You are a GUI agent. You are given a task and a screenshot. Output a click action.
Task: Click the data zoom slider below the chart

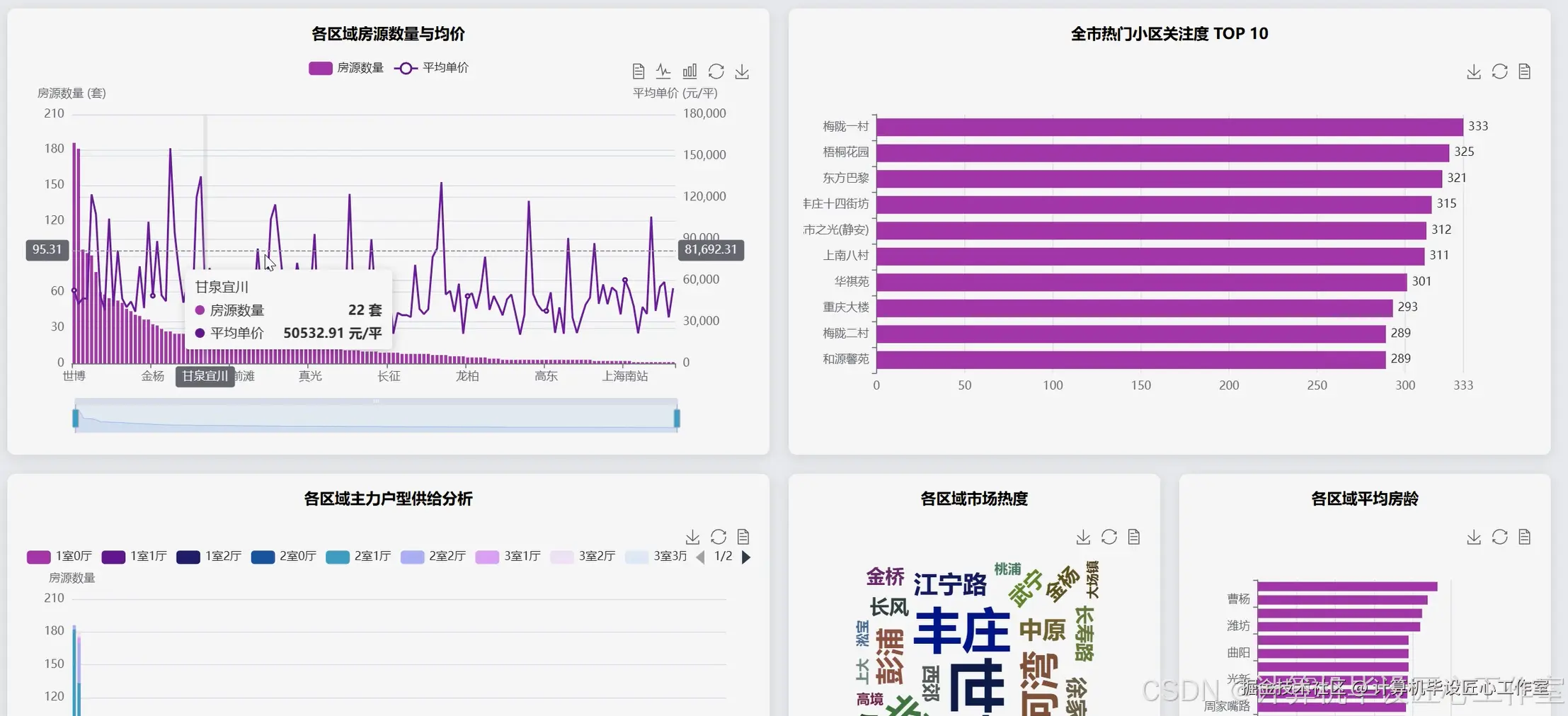coord(375,416)
